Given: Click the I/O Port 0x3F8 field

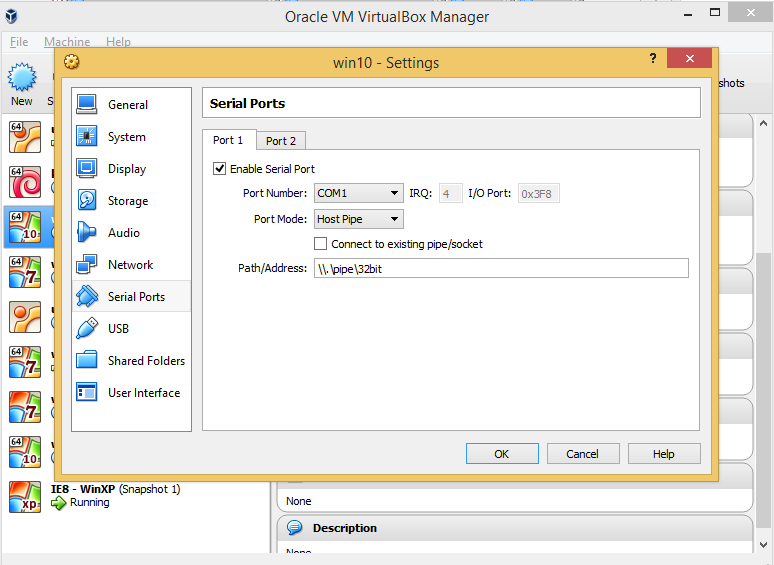Looking at the screenshot, I should tap(538, 193).
